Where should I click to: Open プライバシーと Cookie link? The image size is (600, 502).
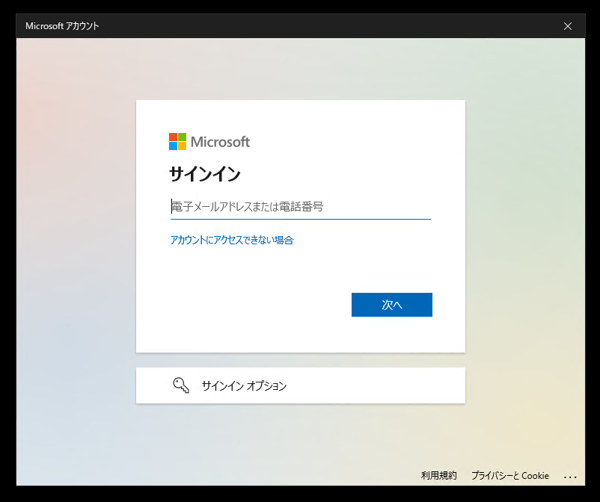point(510,476)
